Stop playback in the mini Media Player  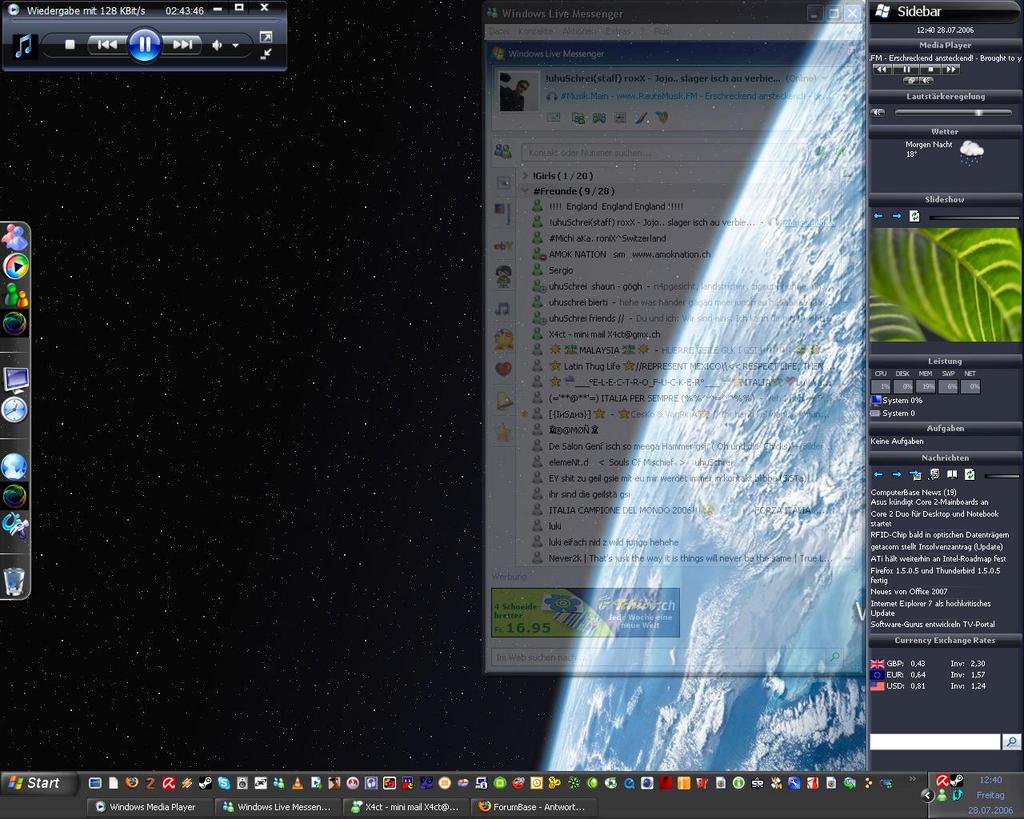pyautogui.click(x=70, y=44)
